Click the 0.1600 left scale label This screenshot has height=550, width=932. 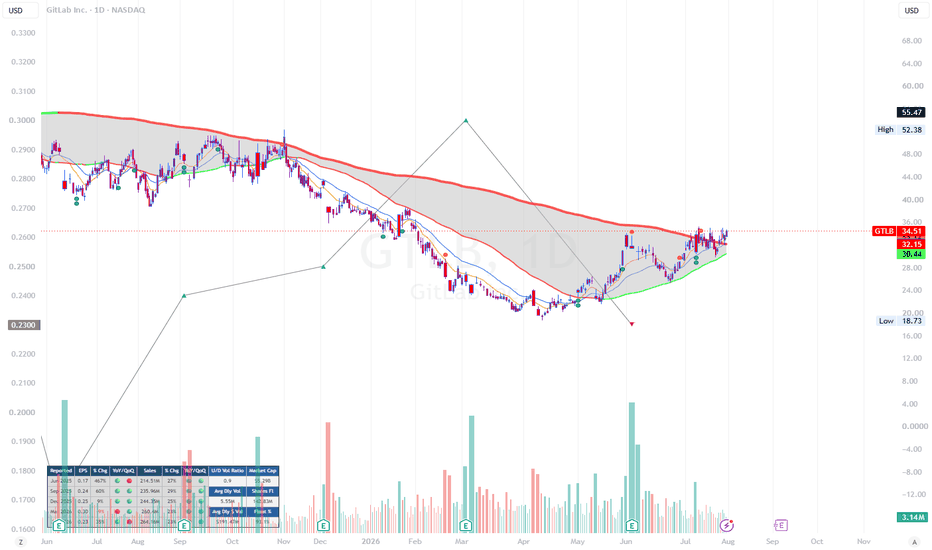(23, 529)
